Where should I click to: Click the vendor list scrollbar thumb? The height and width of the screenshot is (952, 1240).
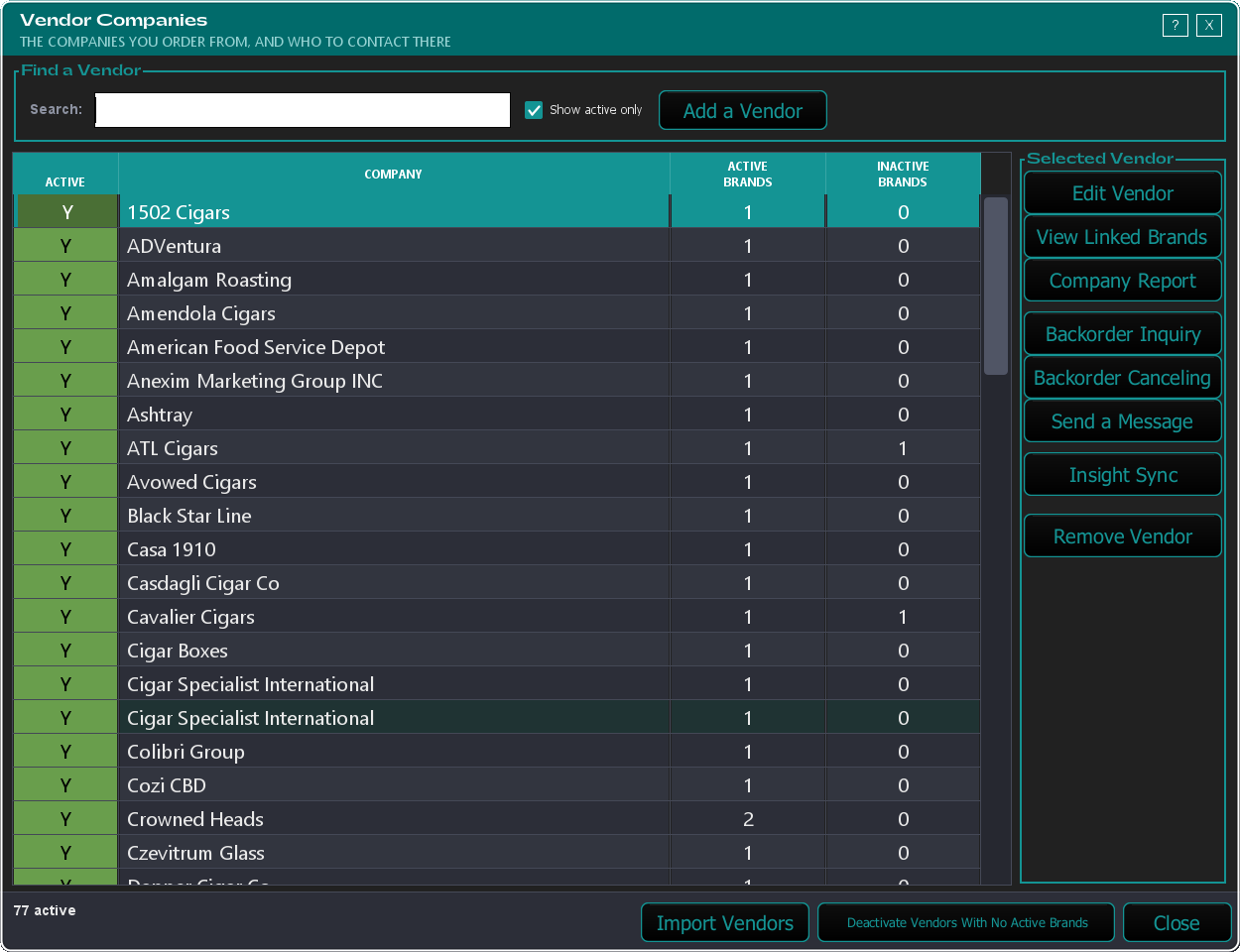(x=996, y=286)
